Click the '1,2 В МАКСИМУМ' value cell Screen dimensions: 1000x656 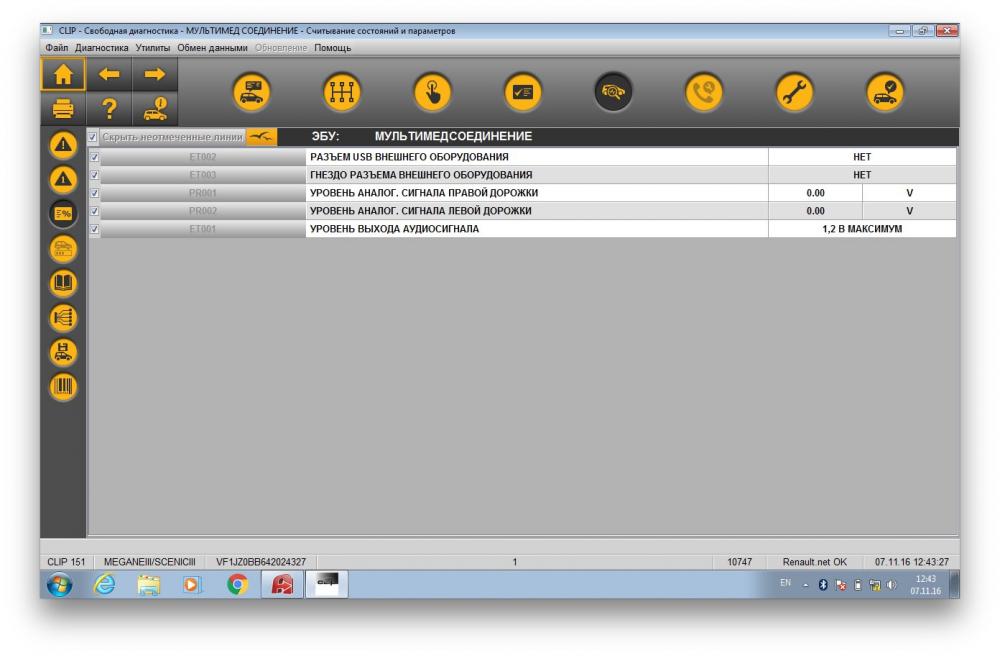(862, 229)
